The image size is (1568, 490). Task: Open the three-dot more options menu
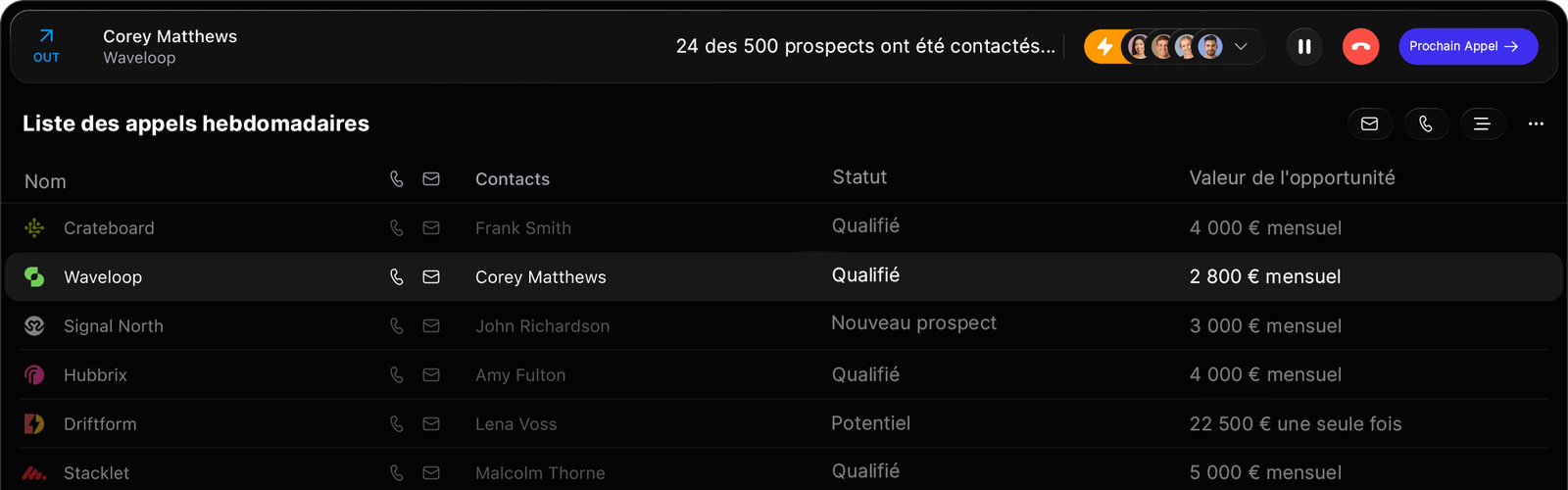pos(1536,123)
